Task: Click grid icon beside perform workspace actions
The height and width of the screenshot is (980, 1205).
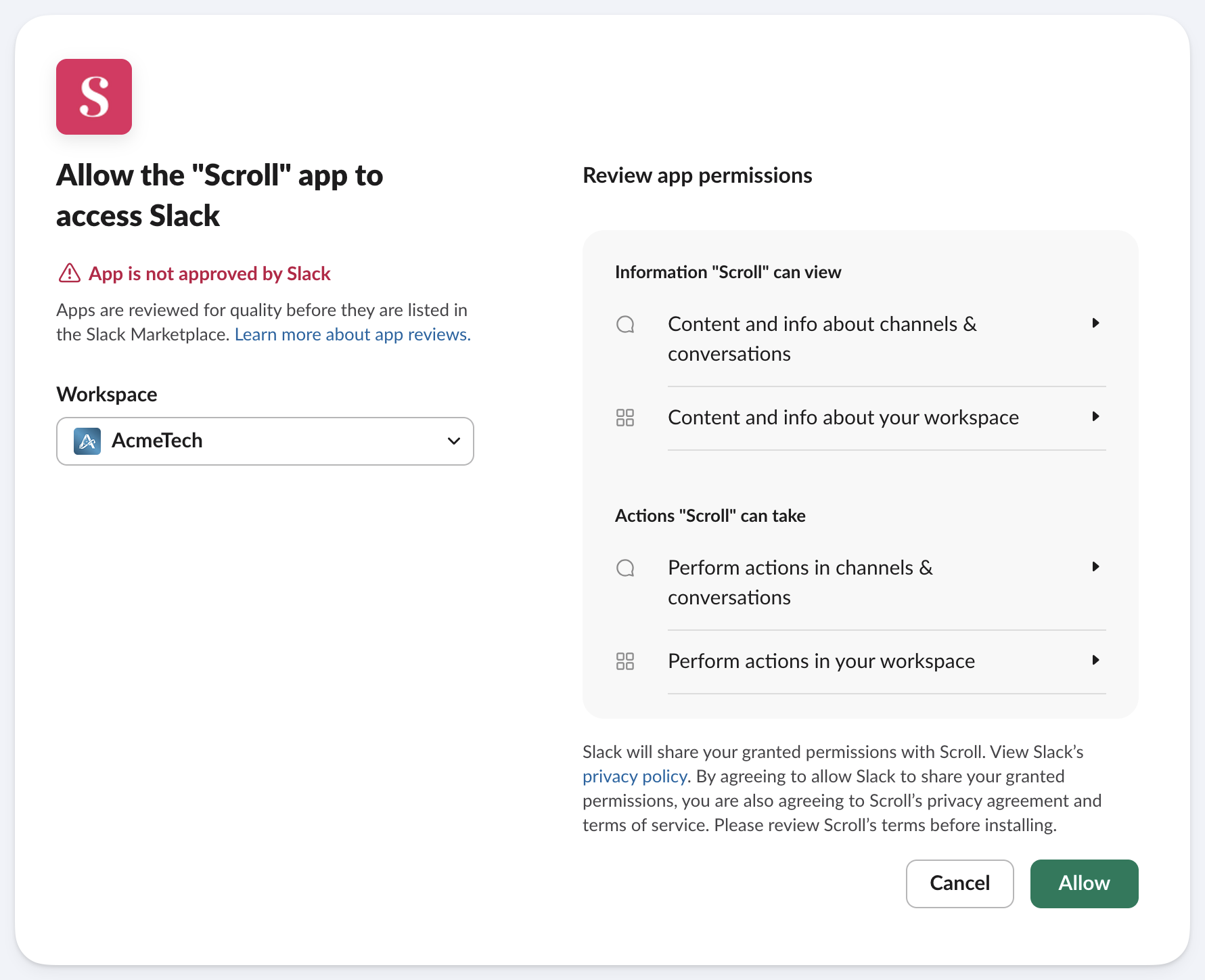Action: pos(625,661)
